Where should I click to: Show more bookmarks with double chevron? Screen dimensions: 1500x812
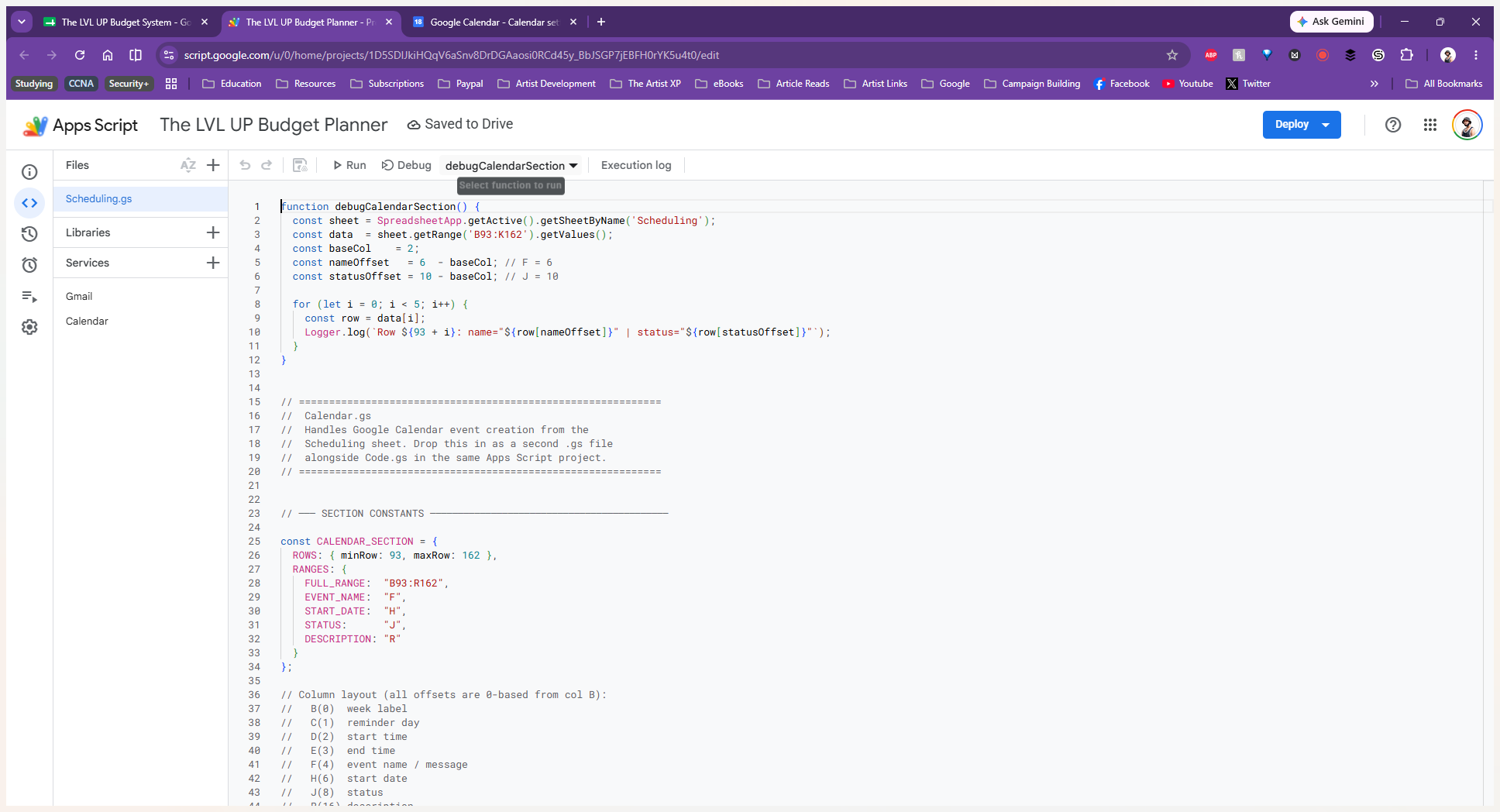pyautogui.click(x=1374, y=84)
